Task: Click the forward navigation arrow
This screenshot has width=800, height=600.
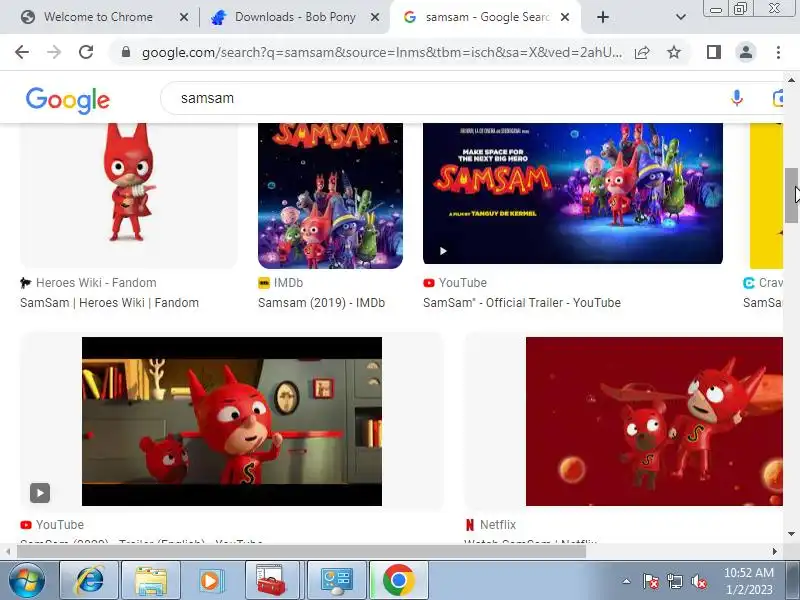Action: [x=54, y=52]
